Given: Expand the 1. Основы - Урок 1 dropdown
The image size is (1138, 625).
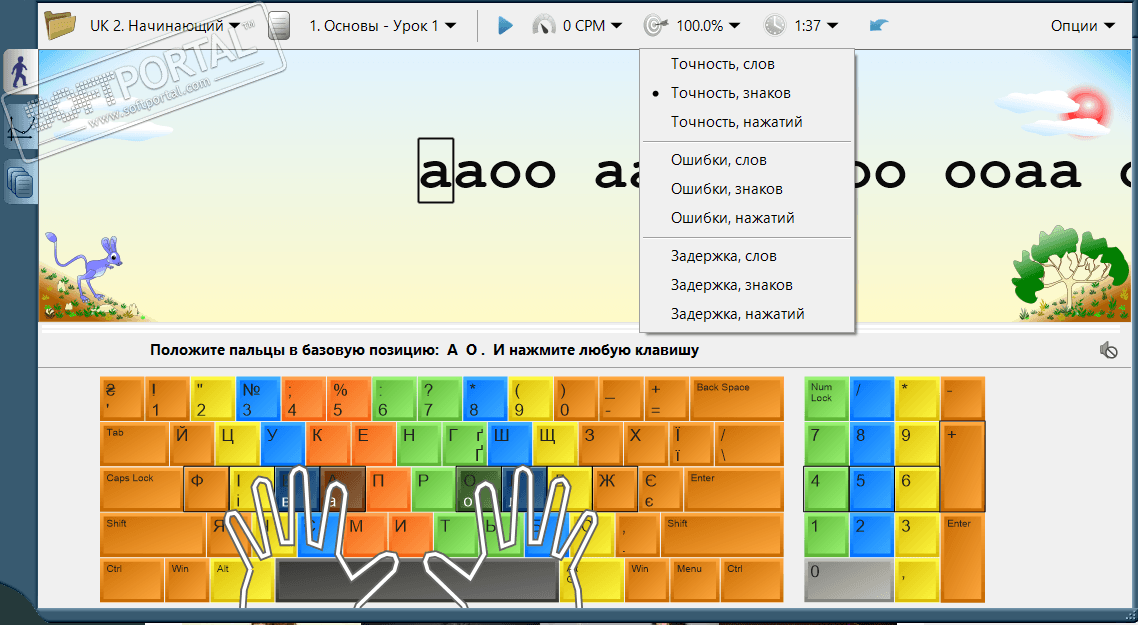Looking at the screenshot, I should pyautogui.click(x=382, y=26).
